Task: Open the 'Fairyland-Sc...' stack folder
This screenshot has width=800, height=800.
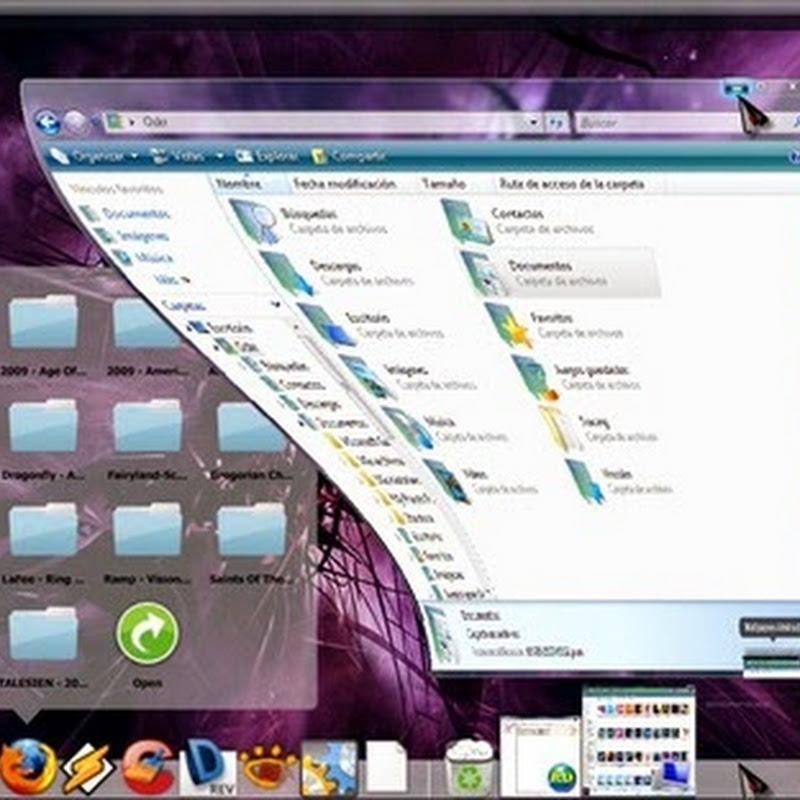Action: coord(147,427)
